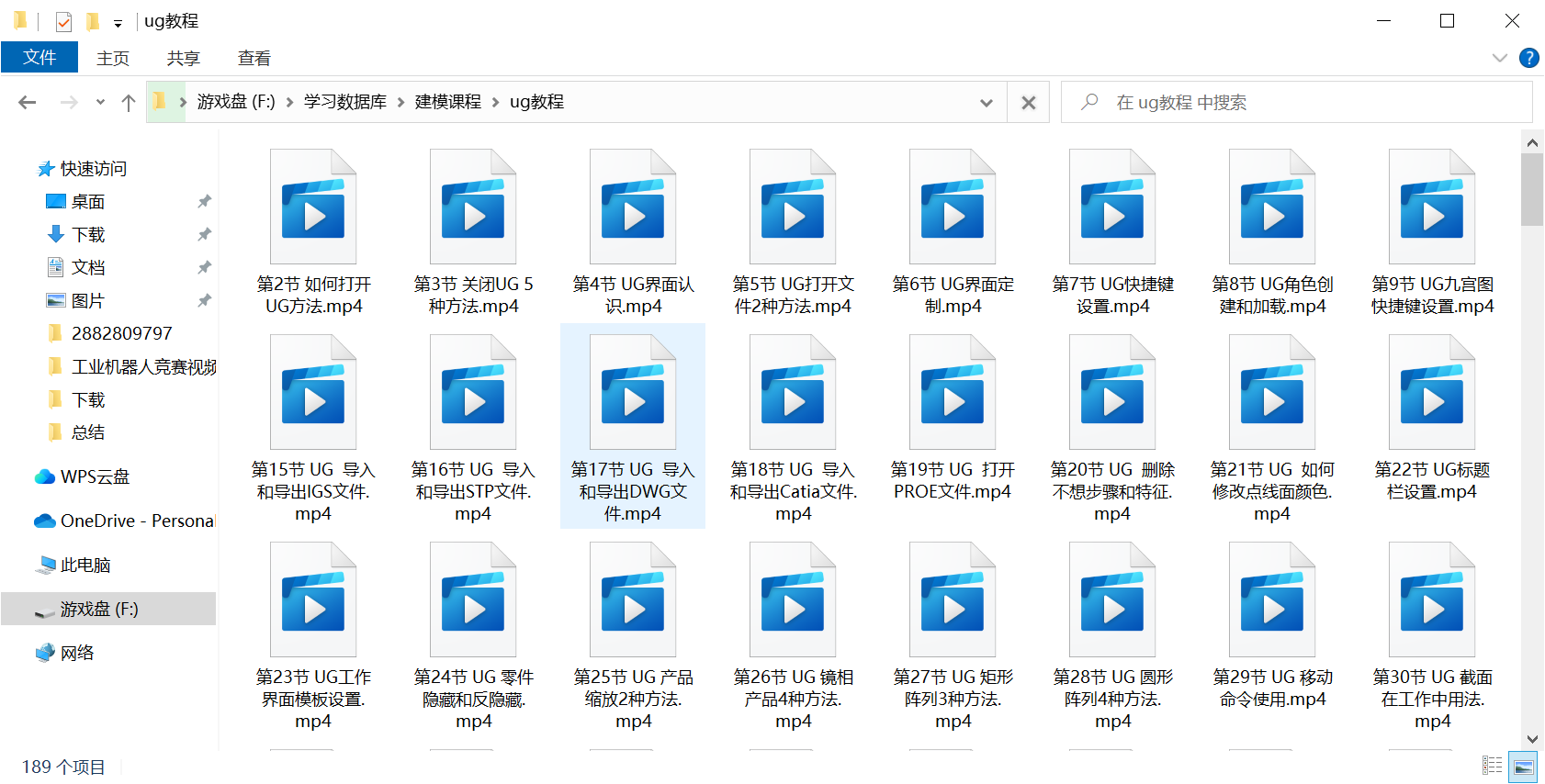Click the Up one level arrow
The height and width of the screenshot is (784, 1545).
click(129, 103)
